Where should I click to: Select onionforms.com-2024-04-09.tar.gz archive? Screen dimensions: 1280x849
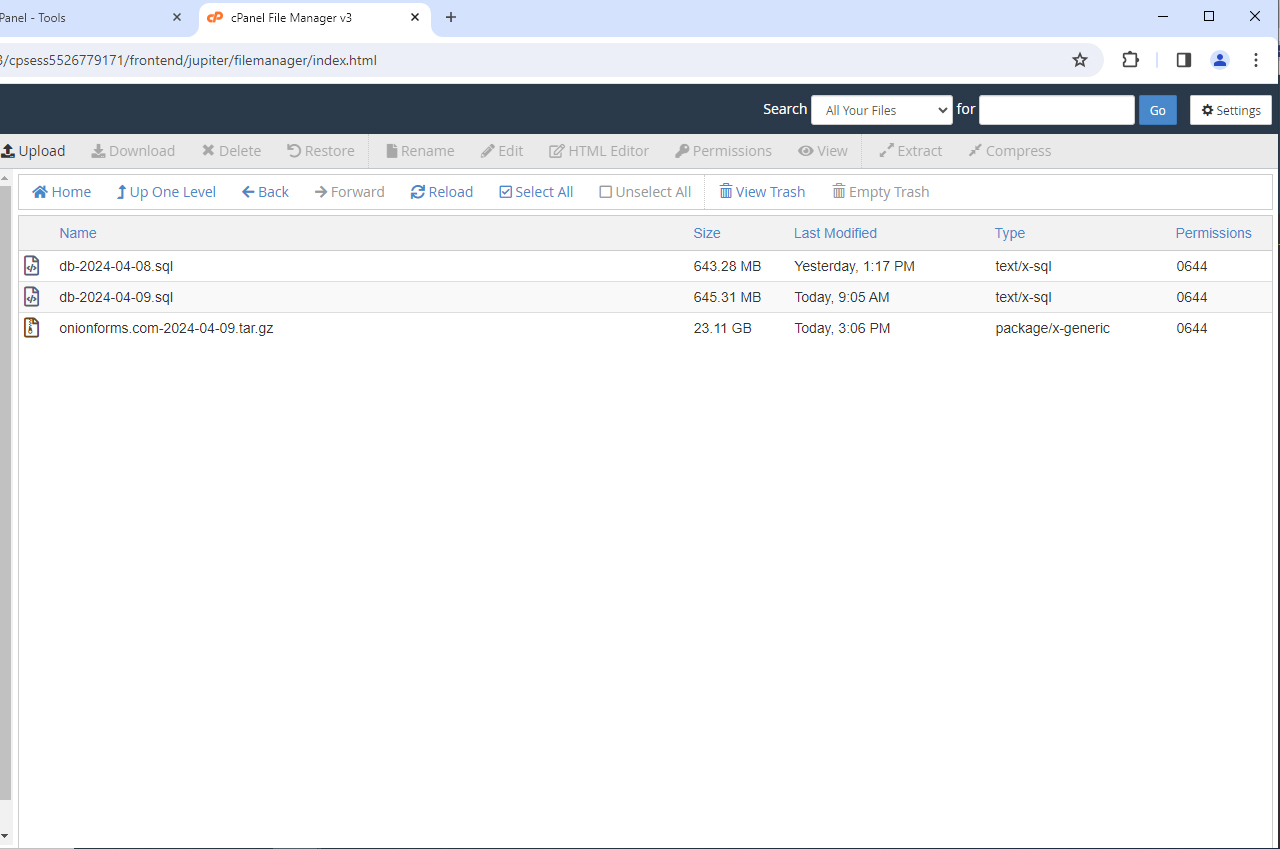(166, 328)
